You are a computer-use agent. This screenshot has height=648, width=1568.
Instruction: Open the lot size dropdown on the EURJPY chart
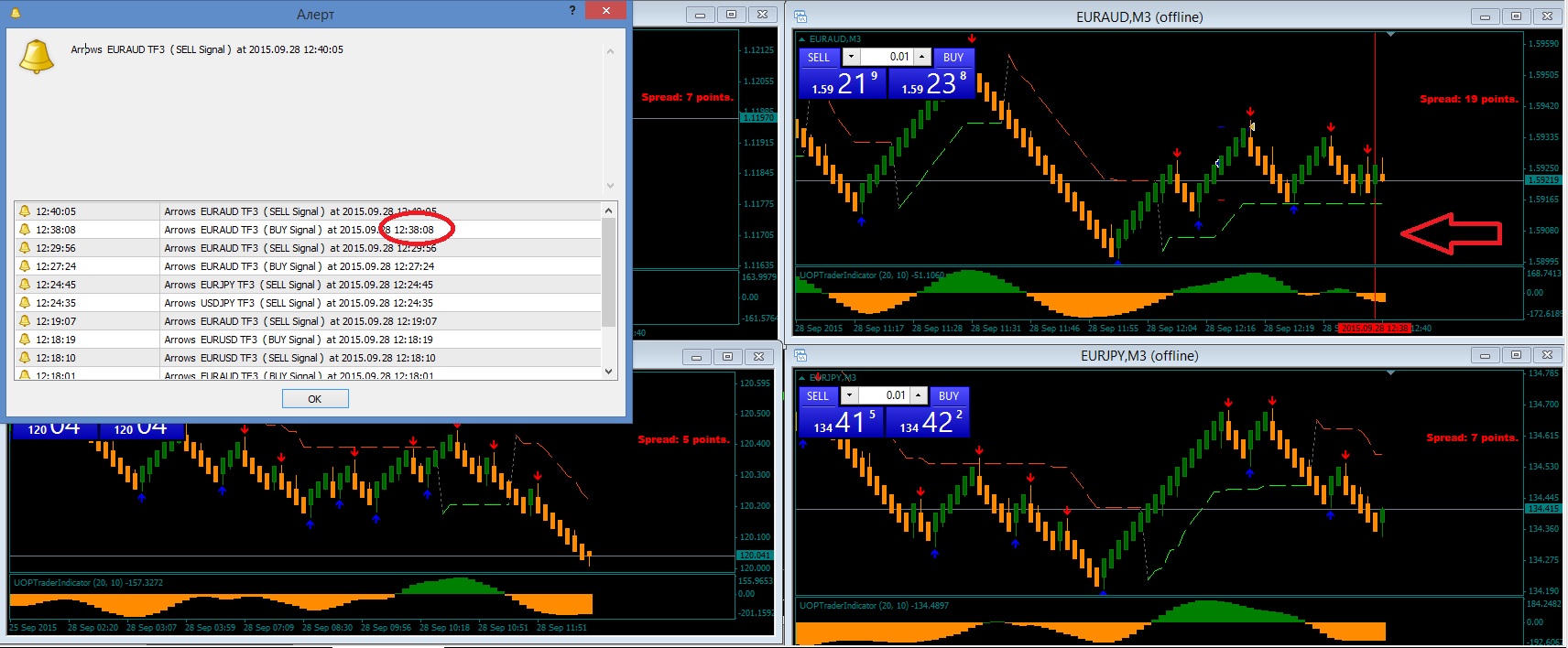coord(850,395)
